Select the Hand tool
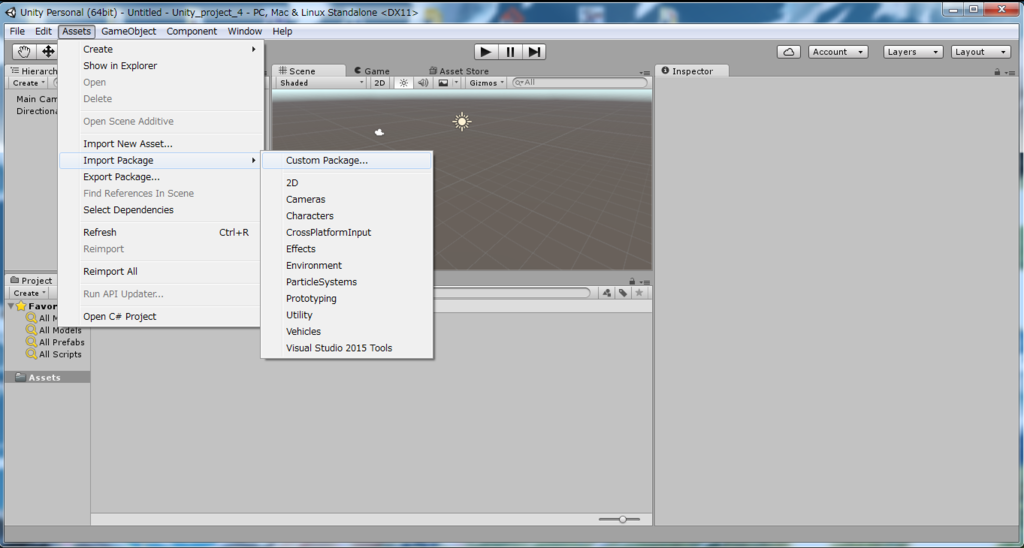The width and height of the screenshot is (1024, 548). (x=24, y=52)
